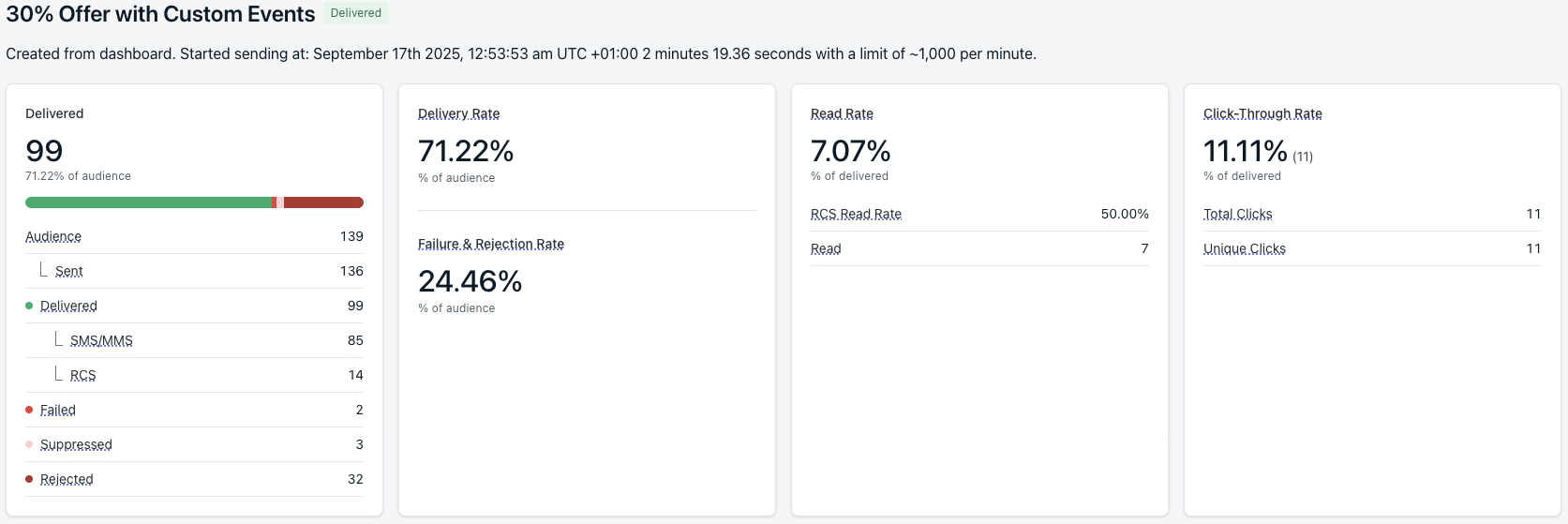
Task: Click the tree branch marker before RCS
Action: tap(59, 374)
